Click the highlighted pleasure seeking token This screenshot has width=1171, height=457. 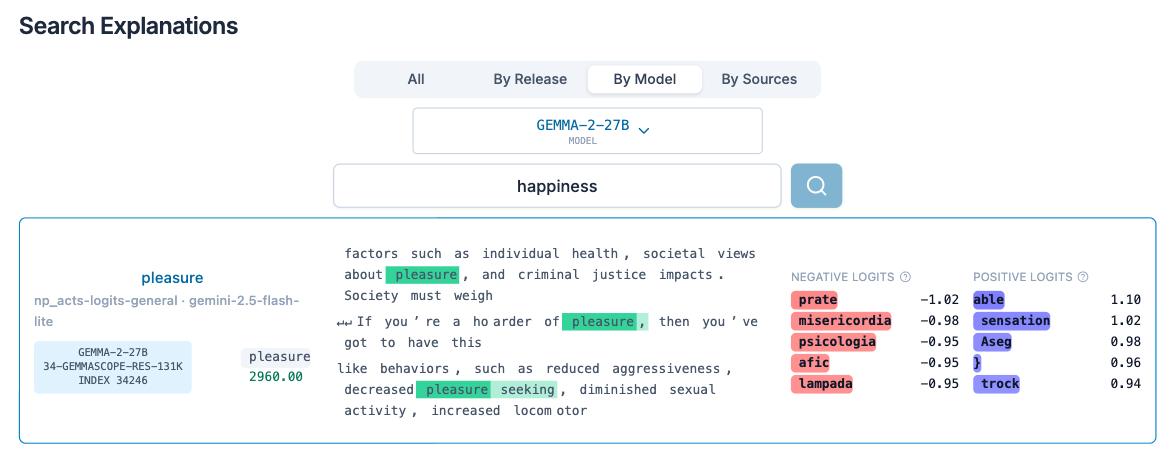[487, 390]
